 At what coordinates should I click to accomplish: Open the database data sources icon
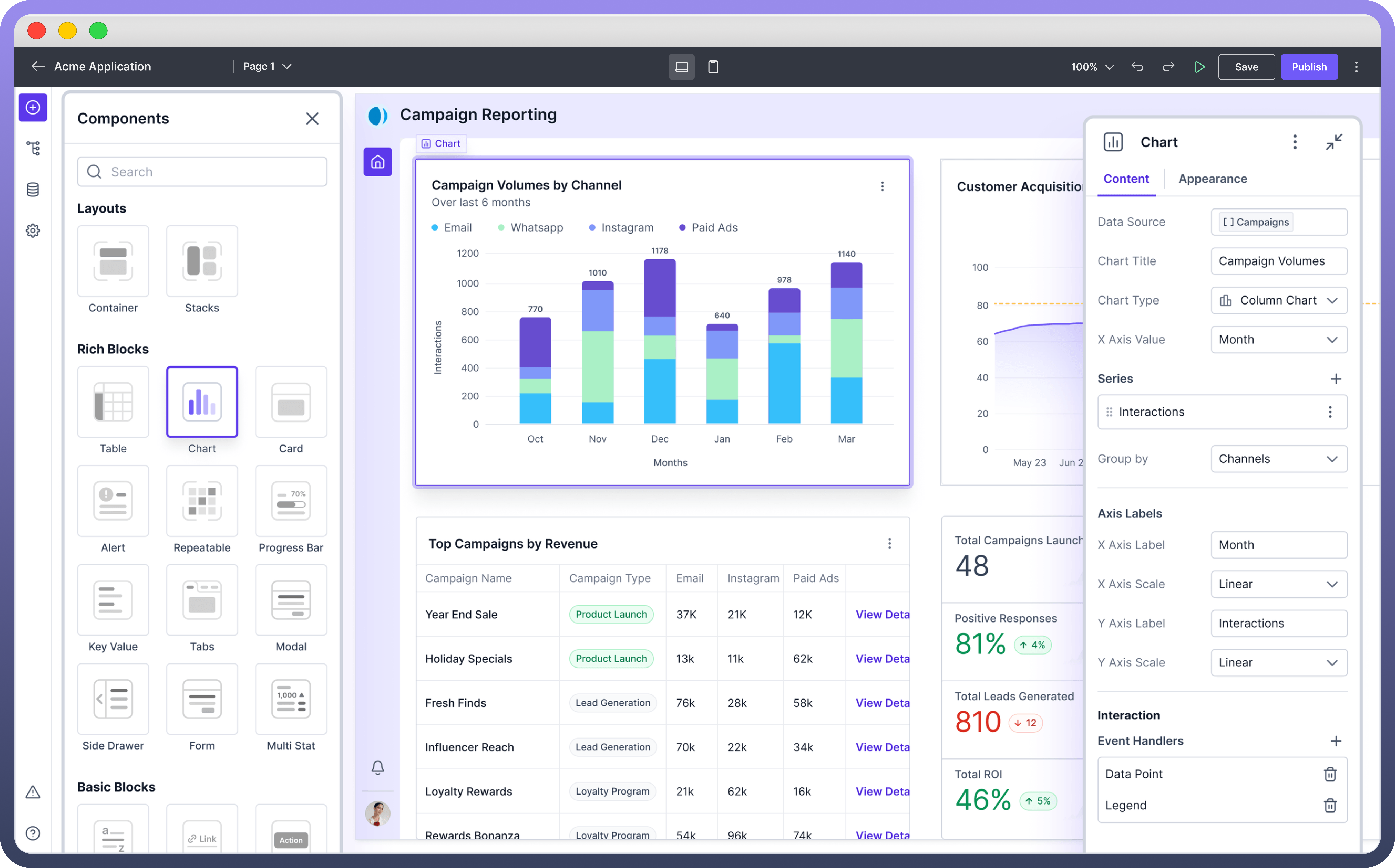[33, 189]
